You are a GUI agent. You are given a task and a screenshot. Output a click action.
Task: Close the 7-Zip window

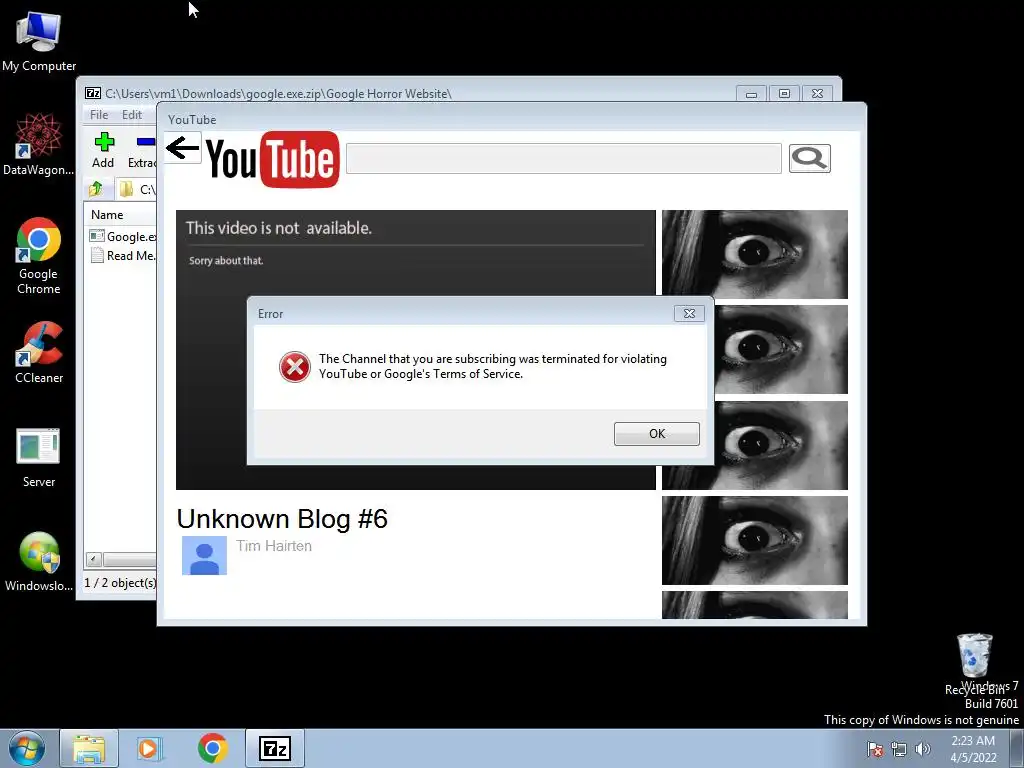click(x=817, y=94)
